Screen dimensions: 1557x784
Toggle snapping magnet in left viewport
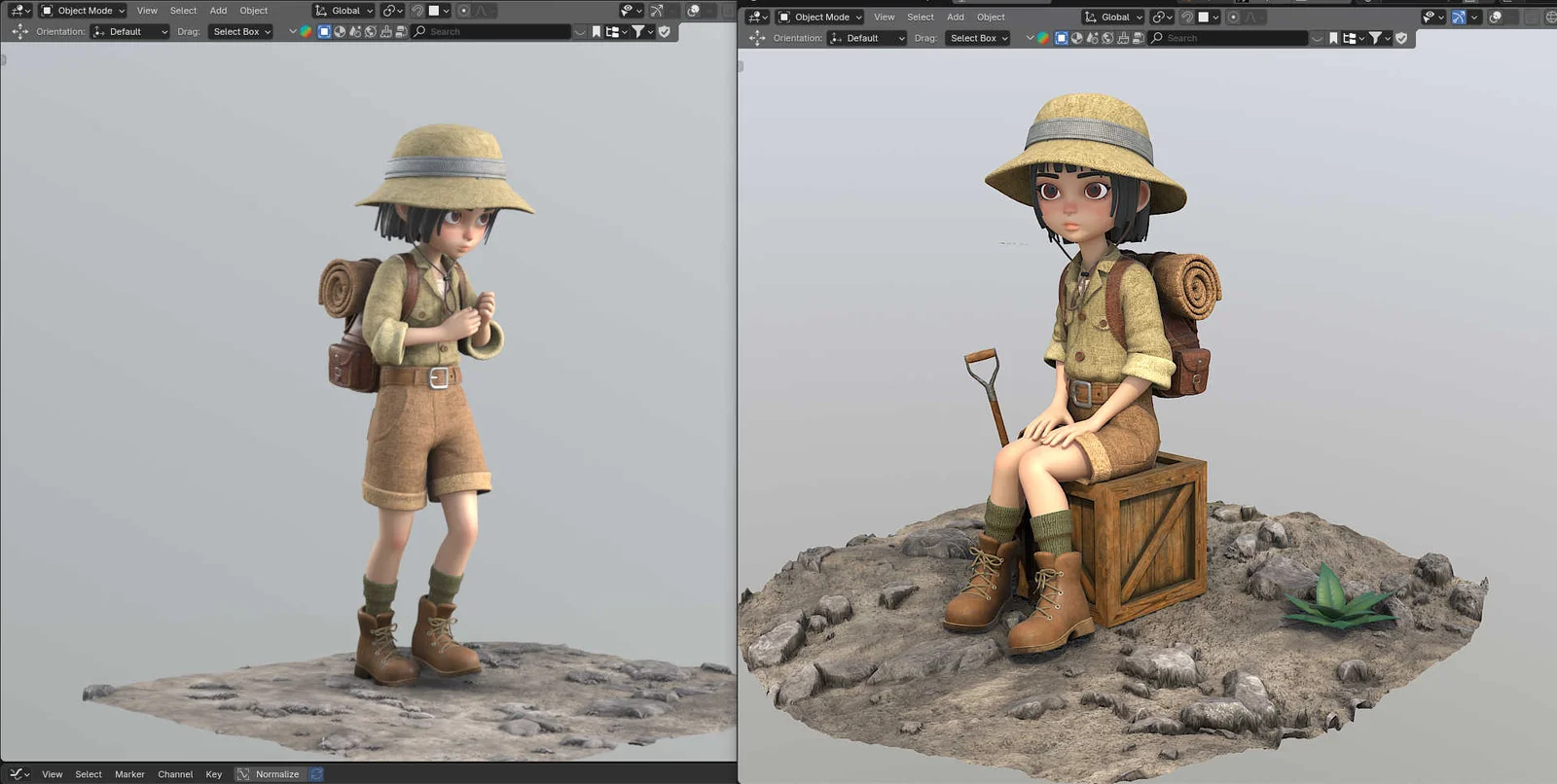[x=417, y=11]
